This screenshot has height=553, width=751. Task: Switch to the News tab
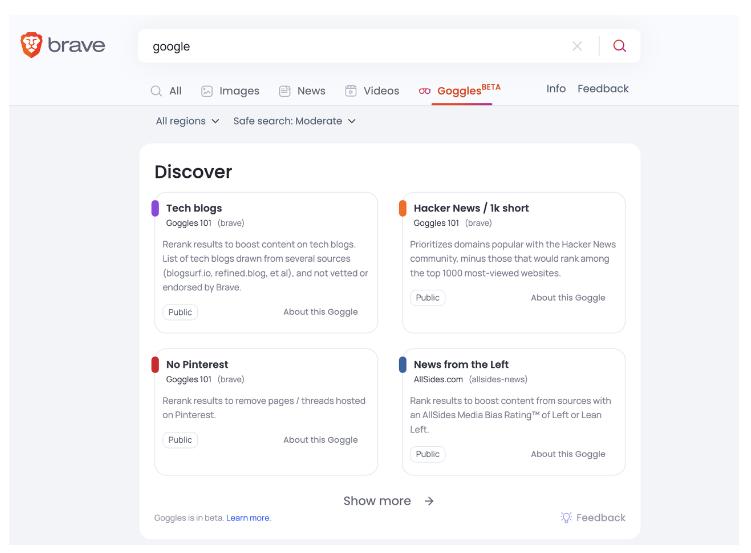tap(301, 91)
